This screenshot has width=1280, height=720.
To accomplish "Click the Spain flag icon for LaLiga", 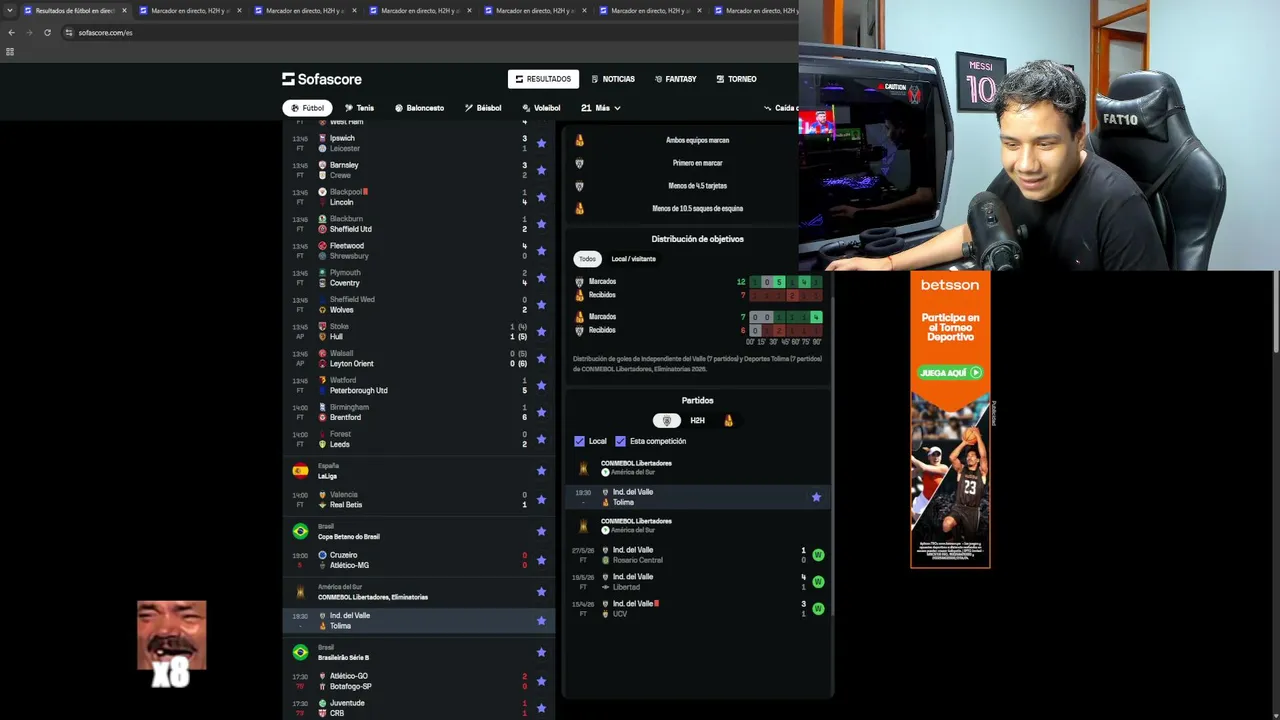I will pos(300,471).
